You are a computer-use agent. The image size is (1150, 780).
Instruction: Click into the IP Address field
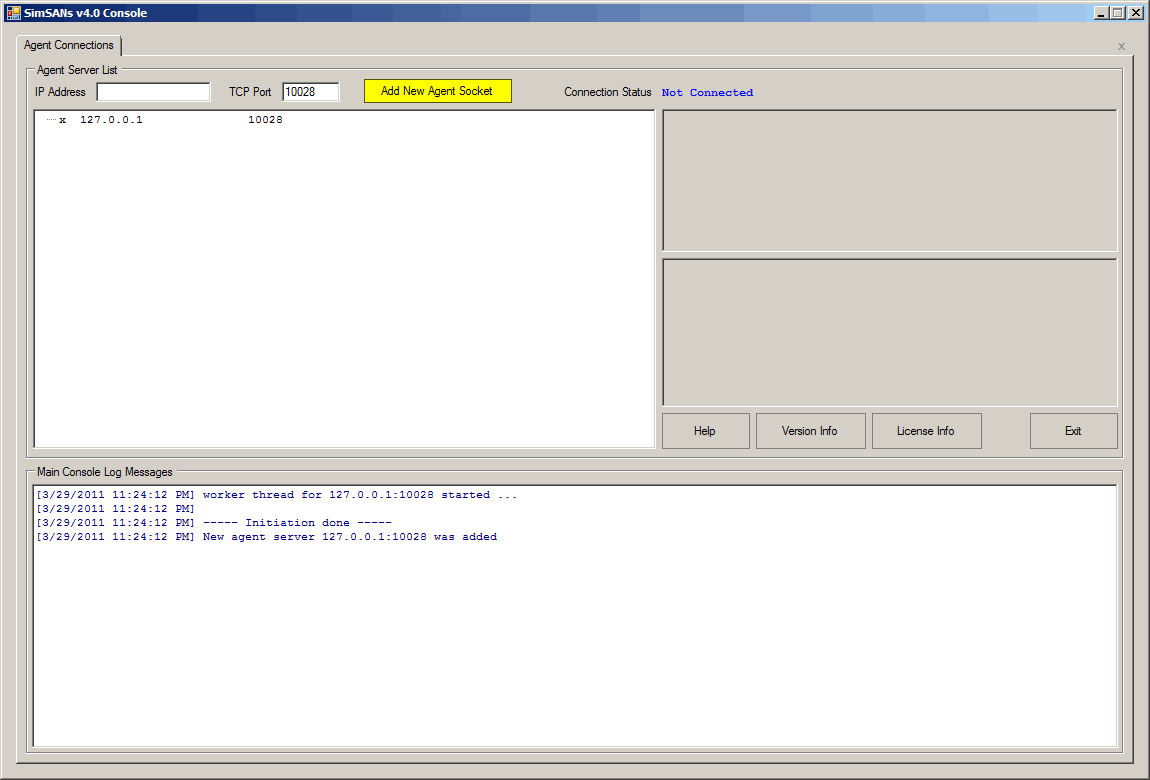[x=153, y=92]
